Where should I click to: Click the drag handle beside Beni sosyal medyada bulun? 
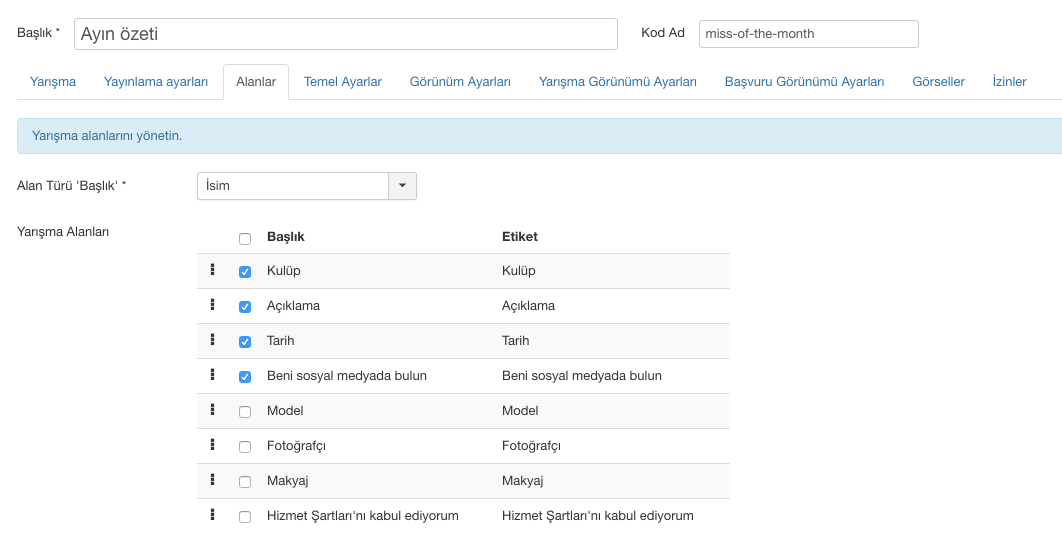click(x=212, y=375)
